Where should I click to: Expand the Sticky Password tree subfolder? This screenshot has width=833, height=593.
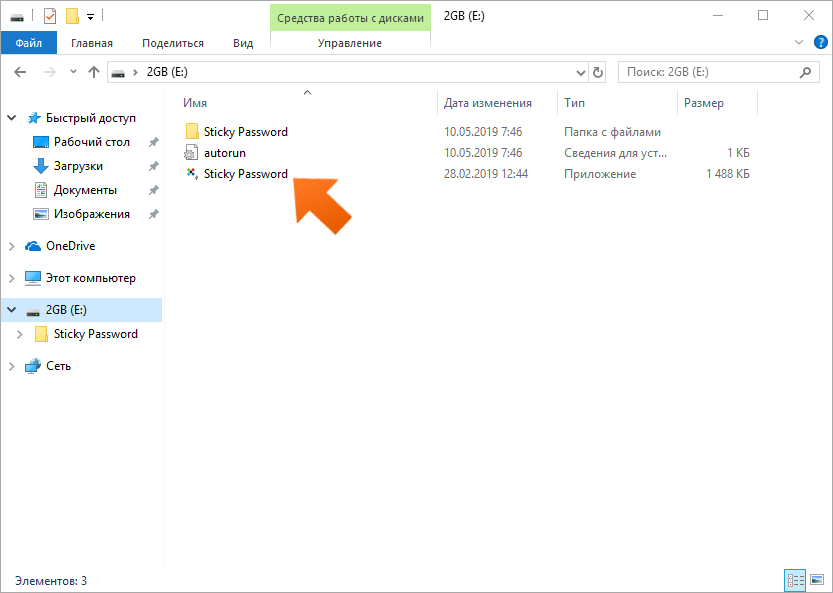tap(20, 334)
